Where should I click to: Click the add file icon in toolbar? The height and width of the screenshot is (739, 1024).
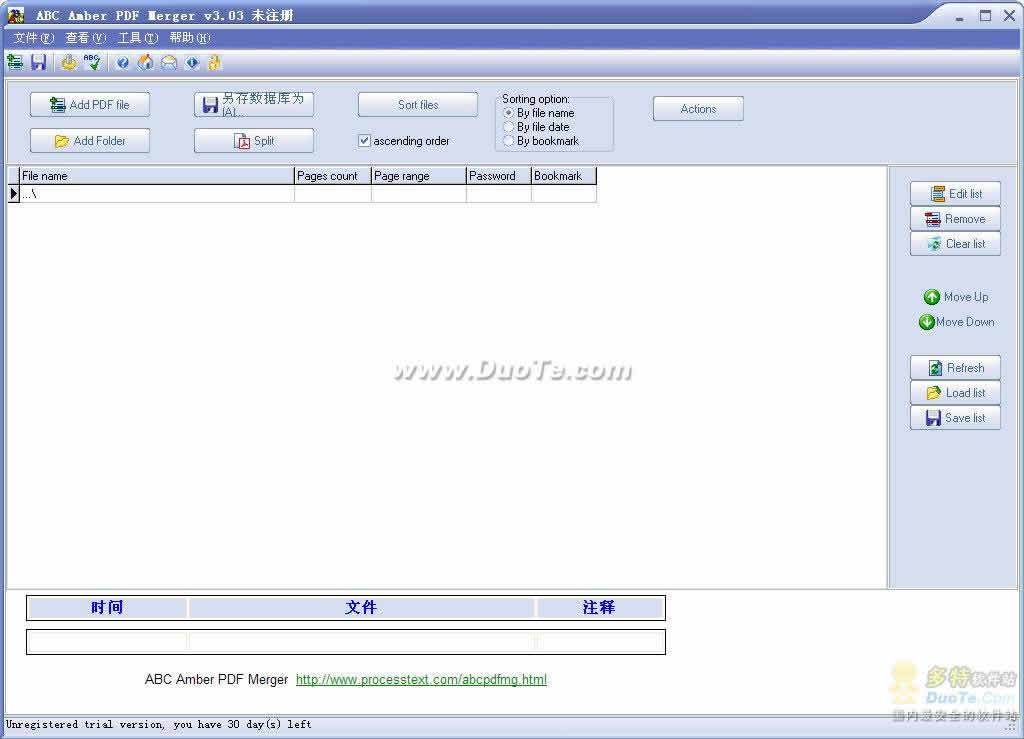(x=15, y=62)
